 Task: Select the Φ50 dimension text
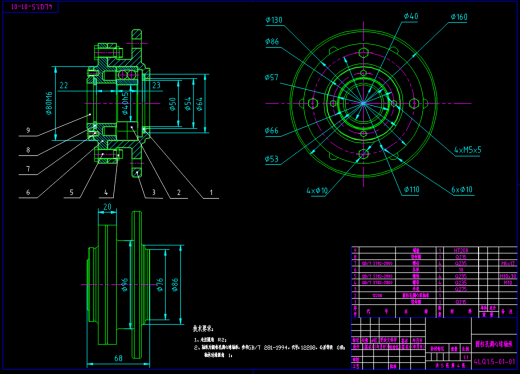click(x=172, y=104)
